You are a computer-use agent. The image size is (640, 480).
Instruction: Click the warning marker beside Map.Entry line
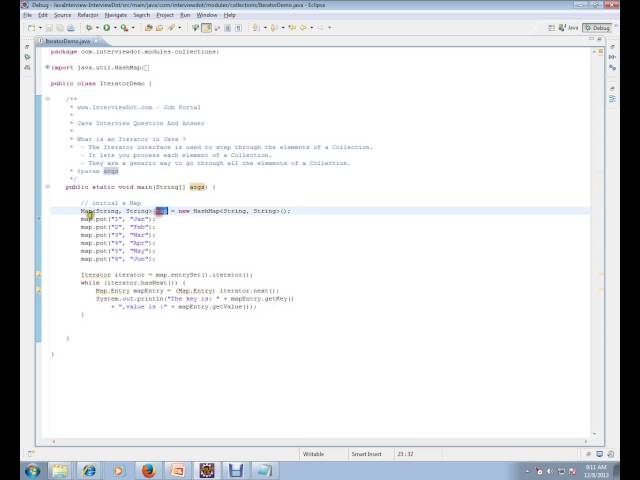(x=39, y=291)
